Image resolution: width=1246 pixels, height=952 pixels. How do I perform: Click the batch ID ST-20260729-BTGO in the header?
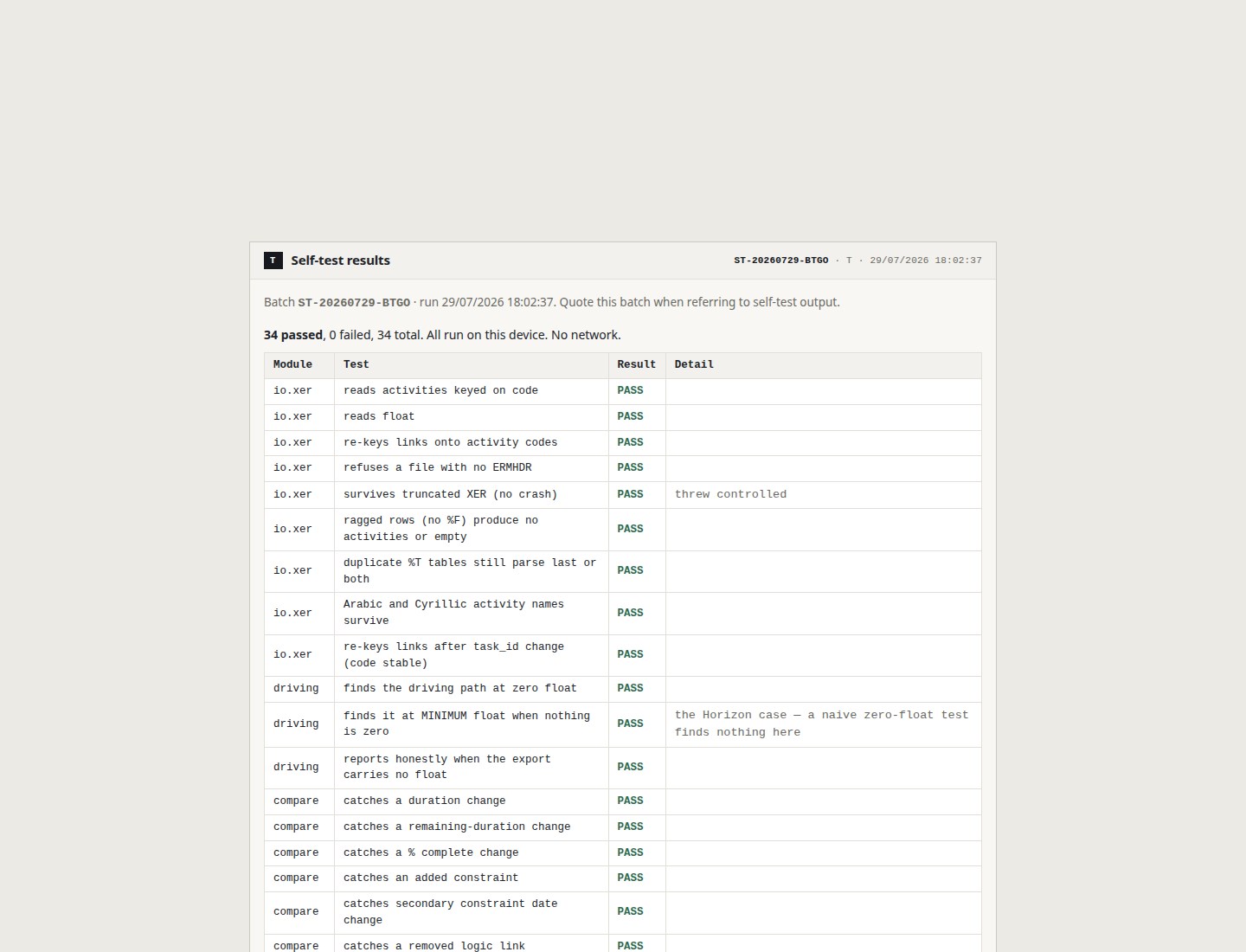(781, 261)
